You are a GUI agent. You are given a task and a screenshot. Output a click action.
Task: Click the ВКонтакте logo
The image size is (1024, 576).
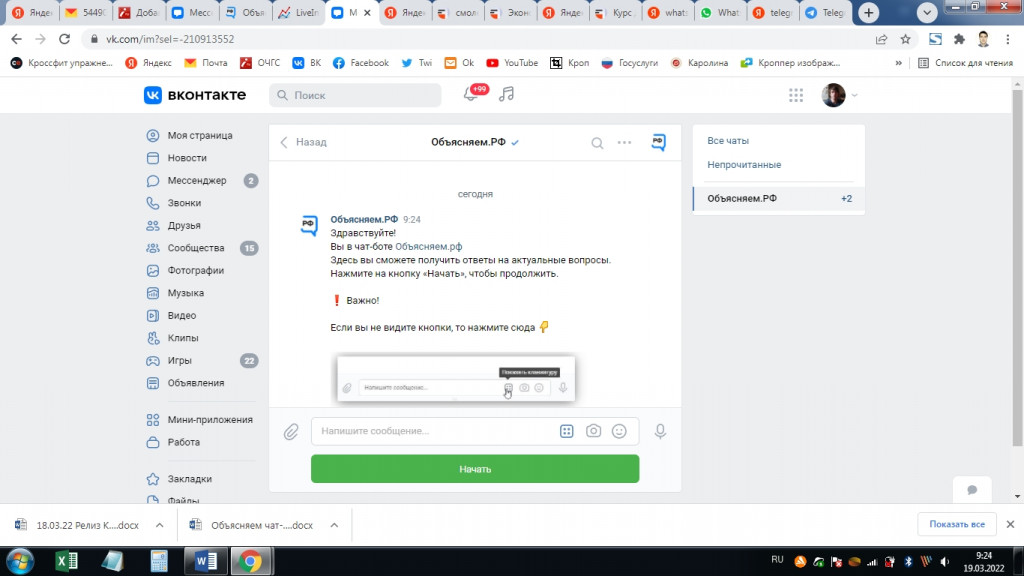click(x=195, y=95)
